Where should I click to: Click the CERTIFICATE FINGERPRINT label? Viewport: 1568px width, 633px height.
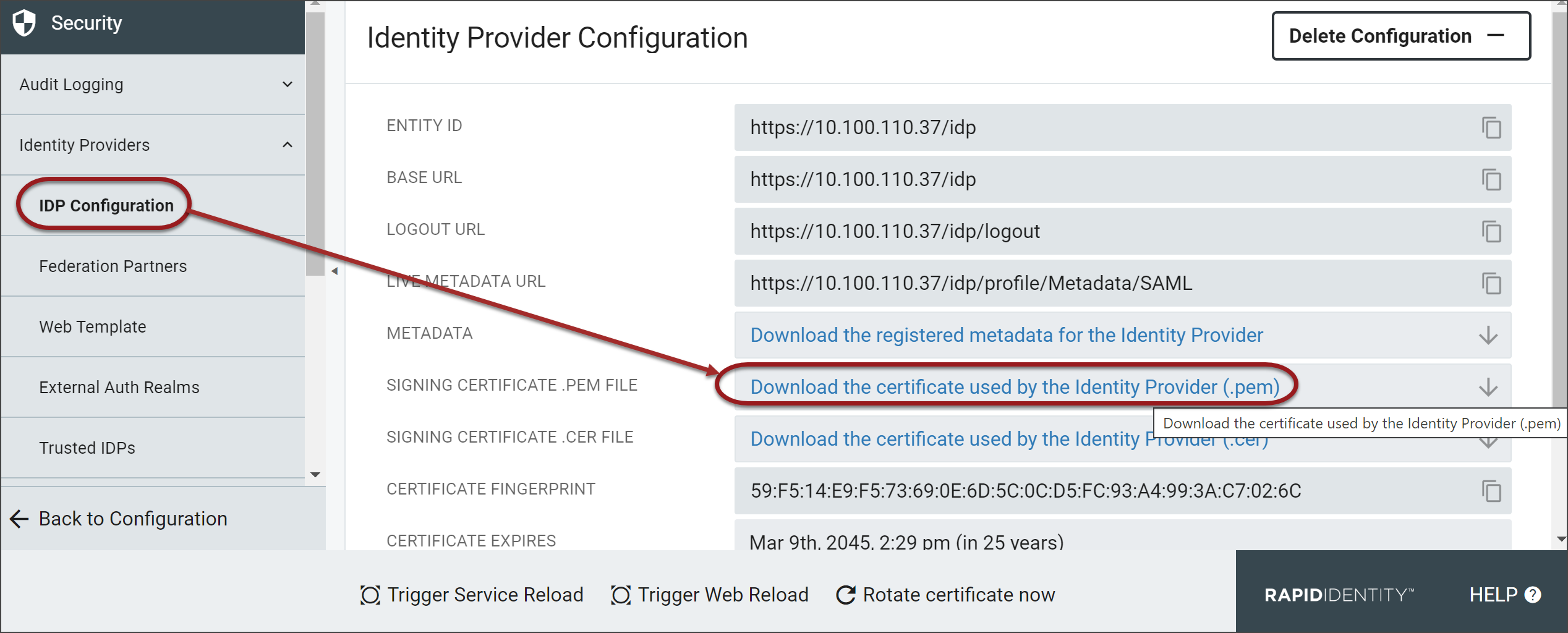tap(491, 489)
